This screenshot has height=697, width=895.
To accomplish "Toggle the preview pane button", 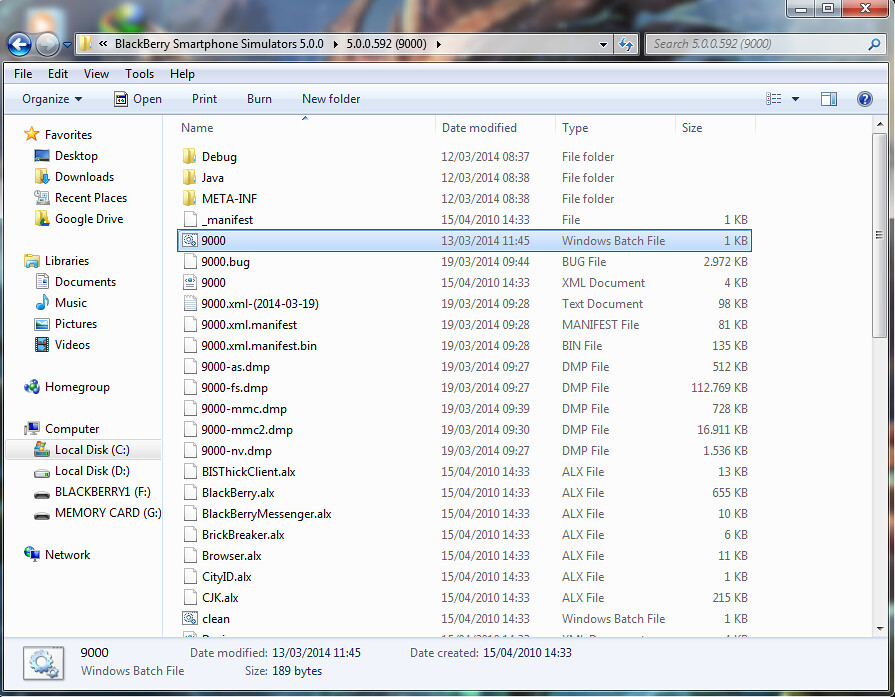I will (829, 99).
